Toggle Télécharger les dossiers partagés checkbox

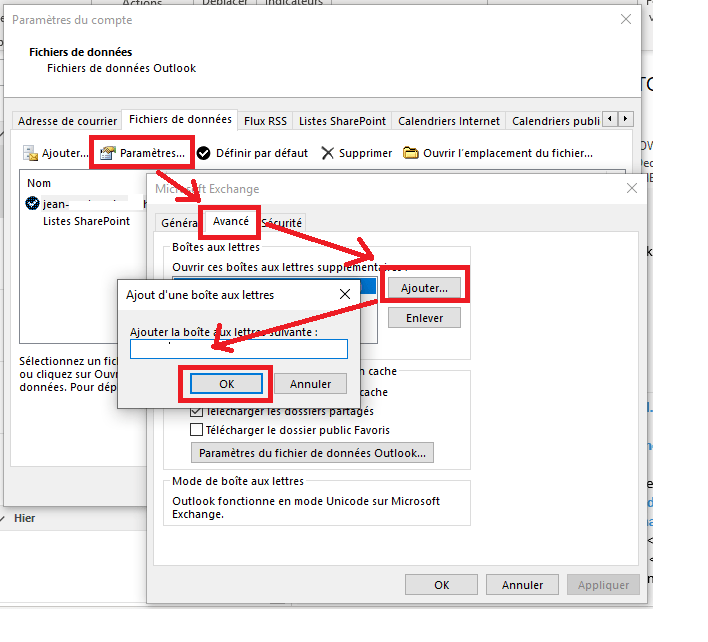pyautogui.click(x=197, y=411)
